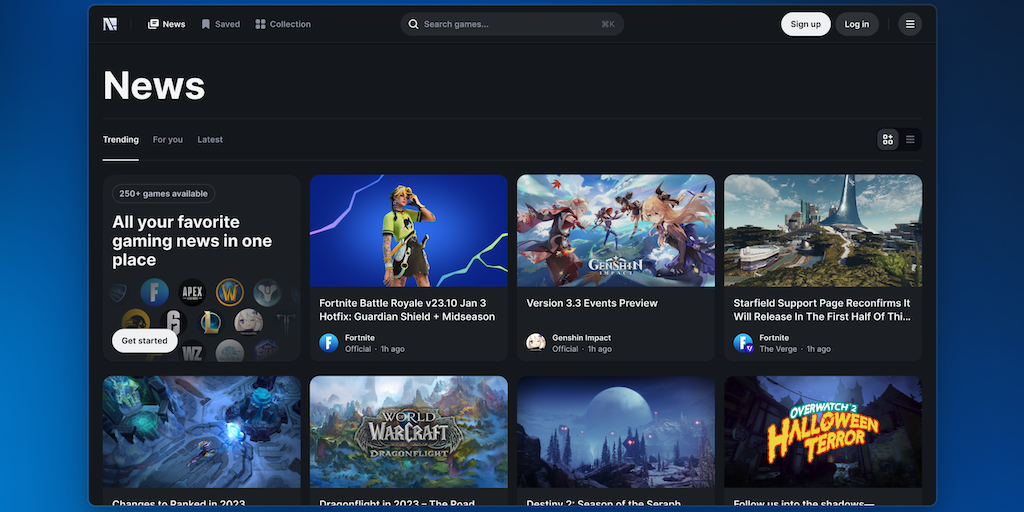Click the League of Legends game icon
Screen dimensions: 1024x512
pyautogui.click(x=210, y=322)
